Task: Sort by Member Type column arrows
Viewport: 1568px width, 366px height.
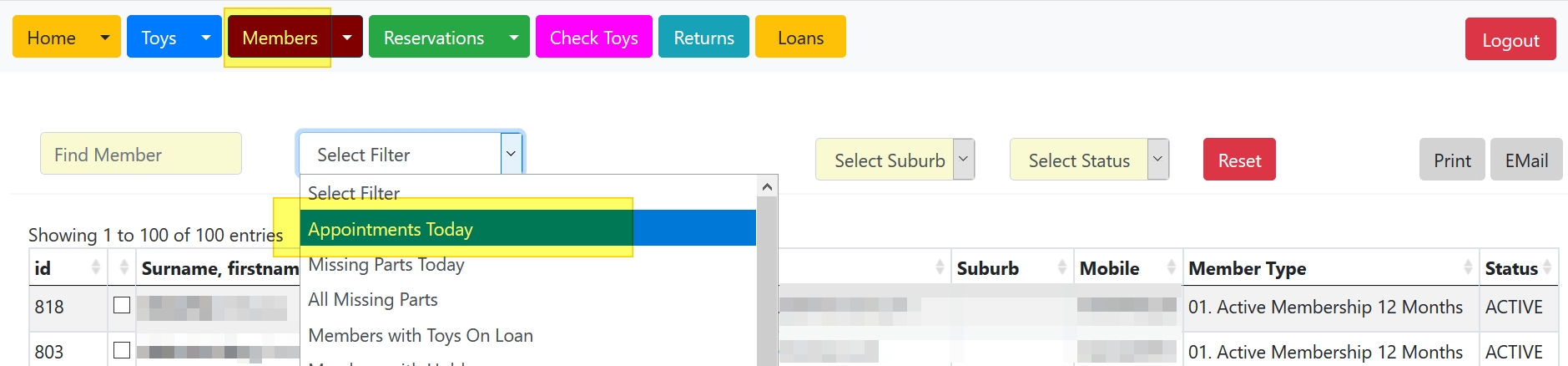Action: coord(1468,267)
